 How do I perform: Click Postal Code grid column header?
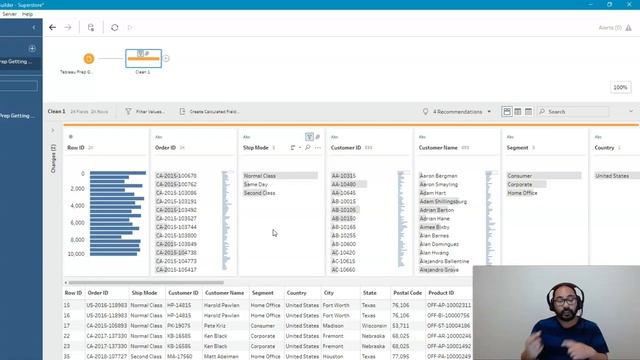407,293
